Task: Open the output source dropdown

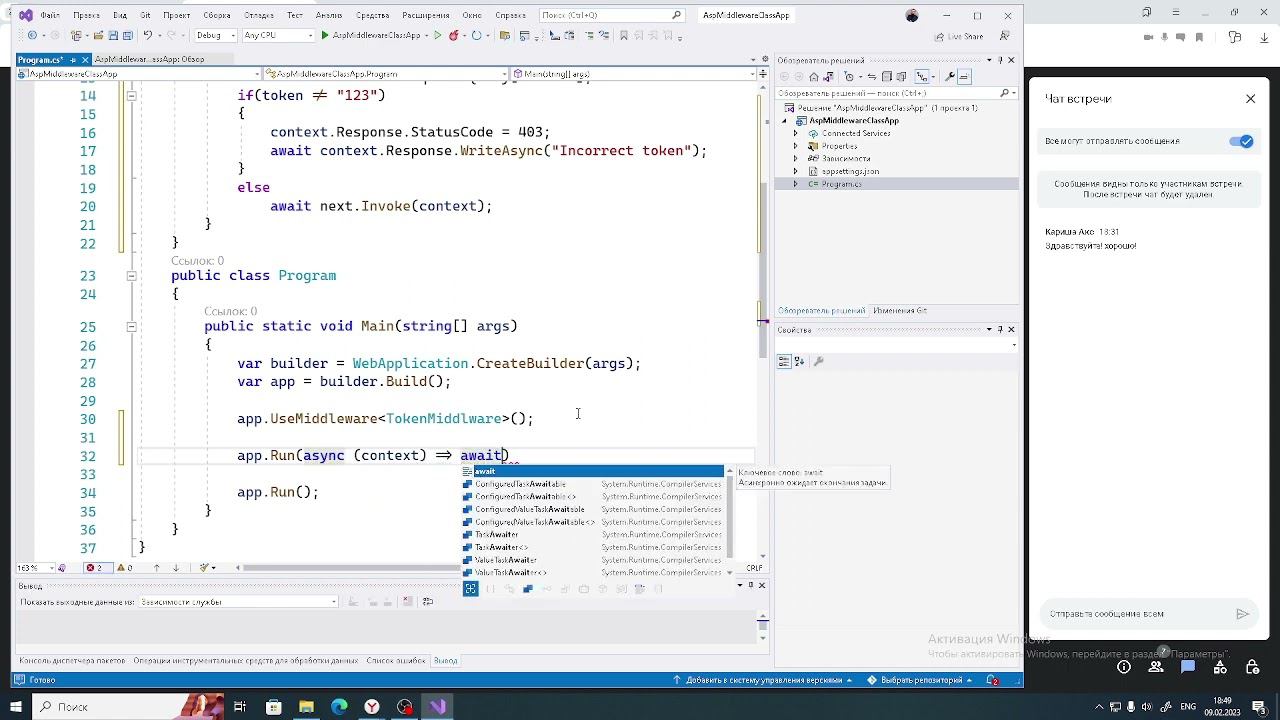Action: pyautogui.click(x=238, y=602)
